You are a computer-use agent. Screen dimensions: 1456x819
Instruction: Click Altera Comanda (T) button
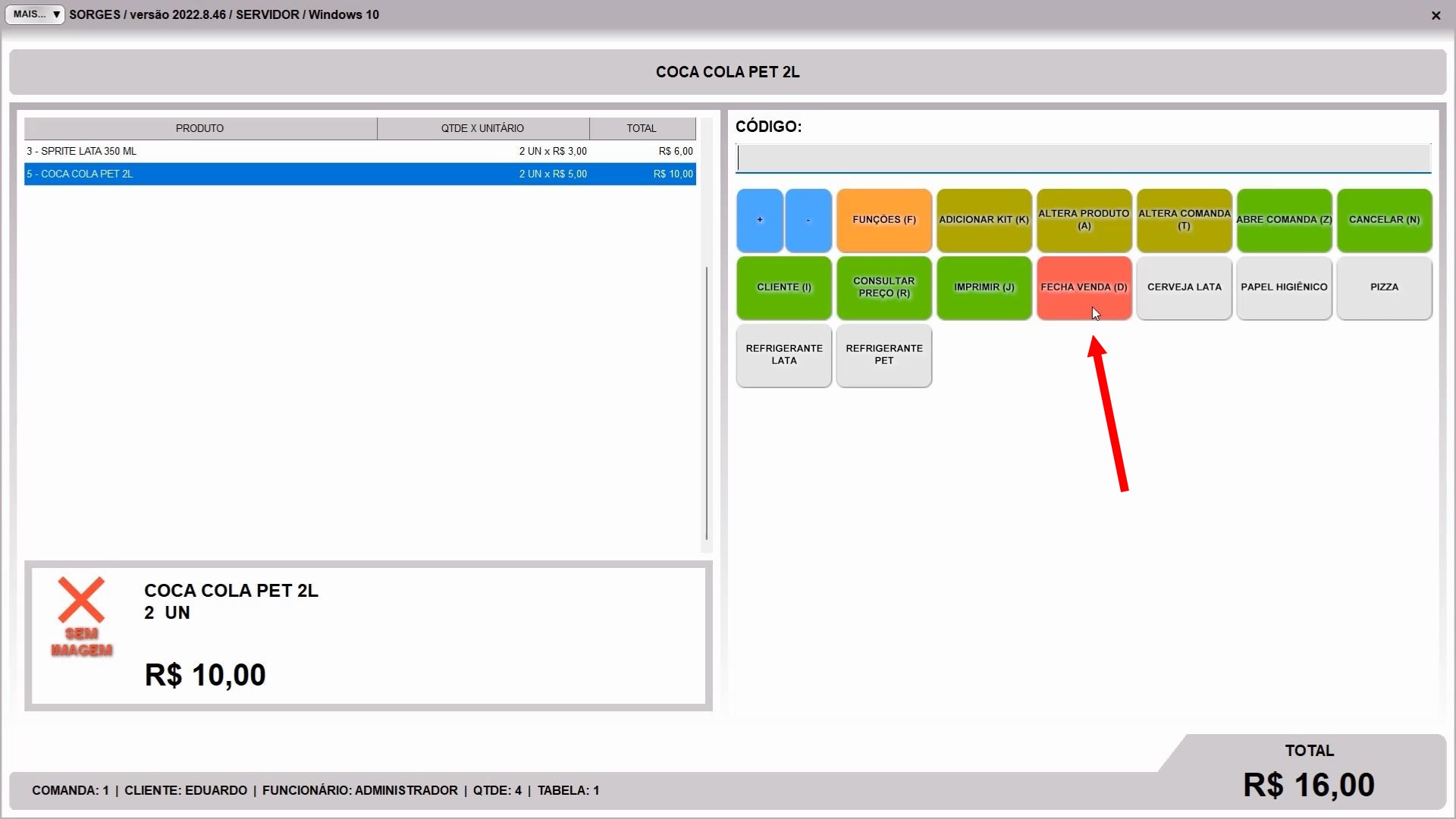click(x=1184, y=220)
